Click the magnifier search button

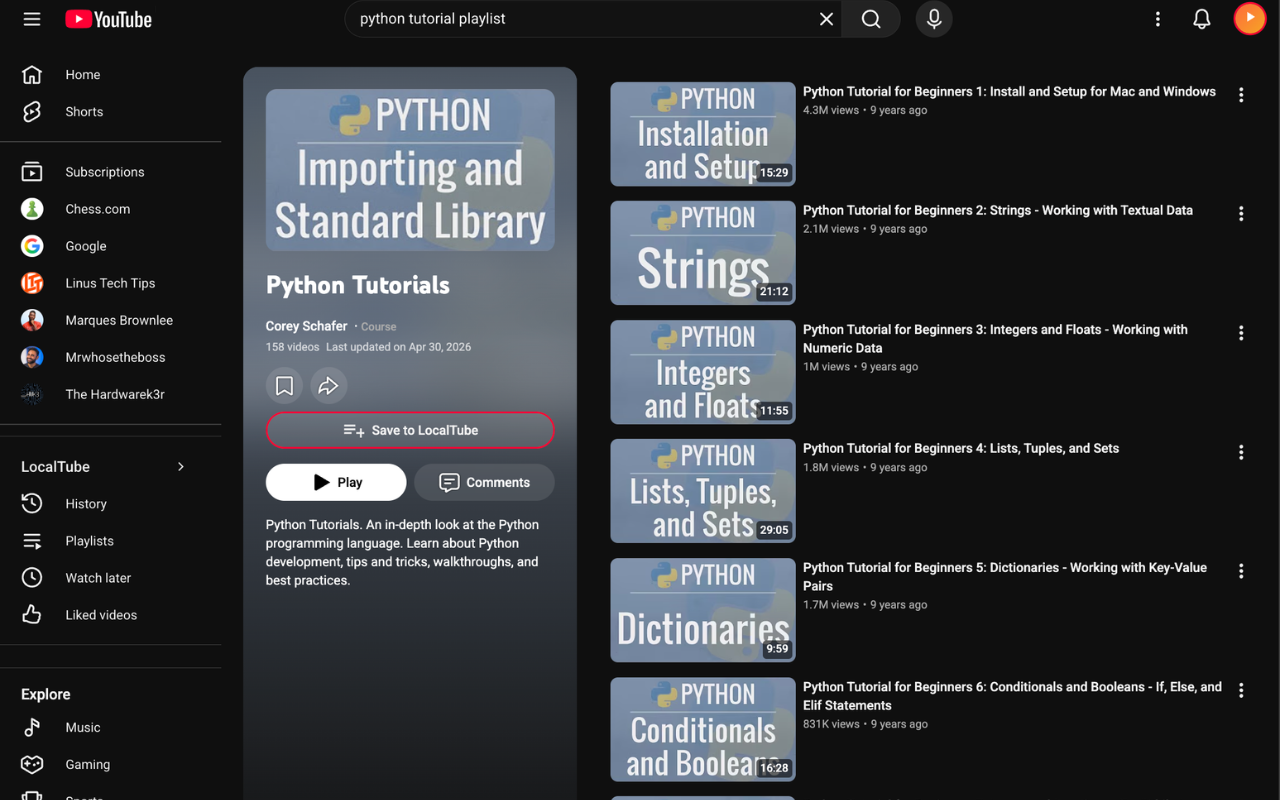(871, 19)
